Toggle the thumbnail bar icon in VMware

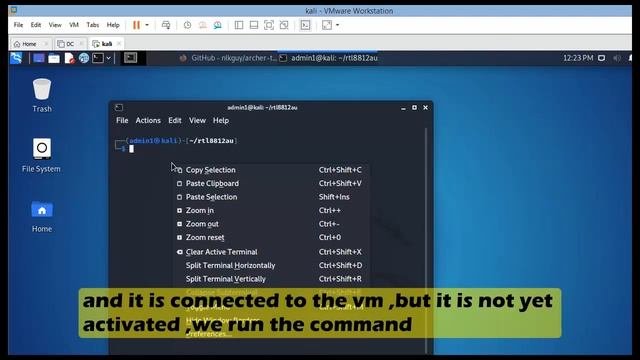(254, 25)
